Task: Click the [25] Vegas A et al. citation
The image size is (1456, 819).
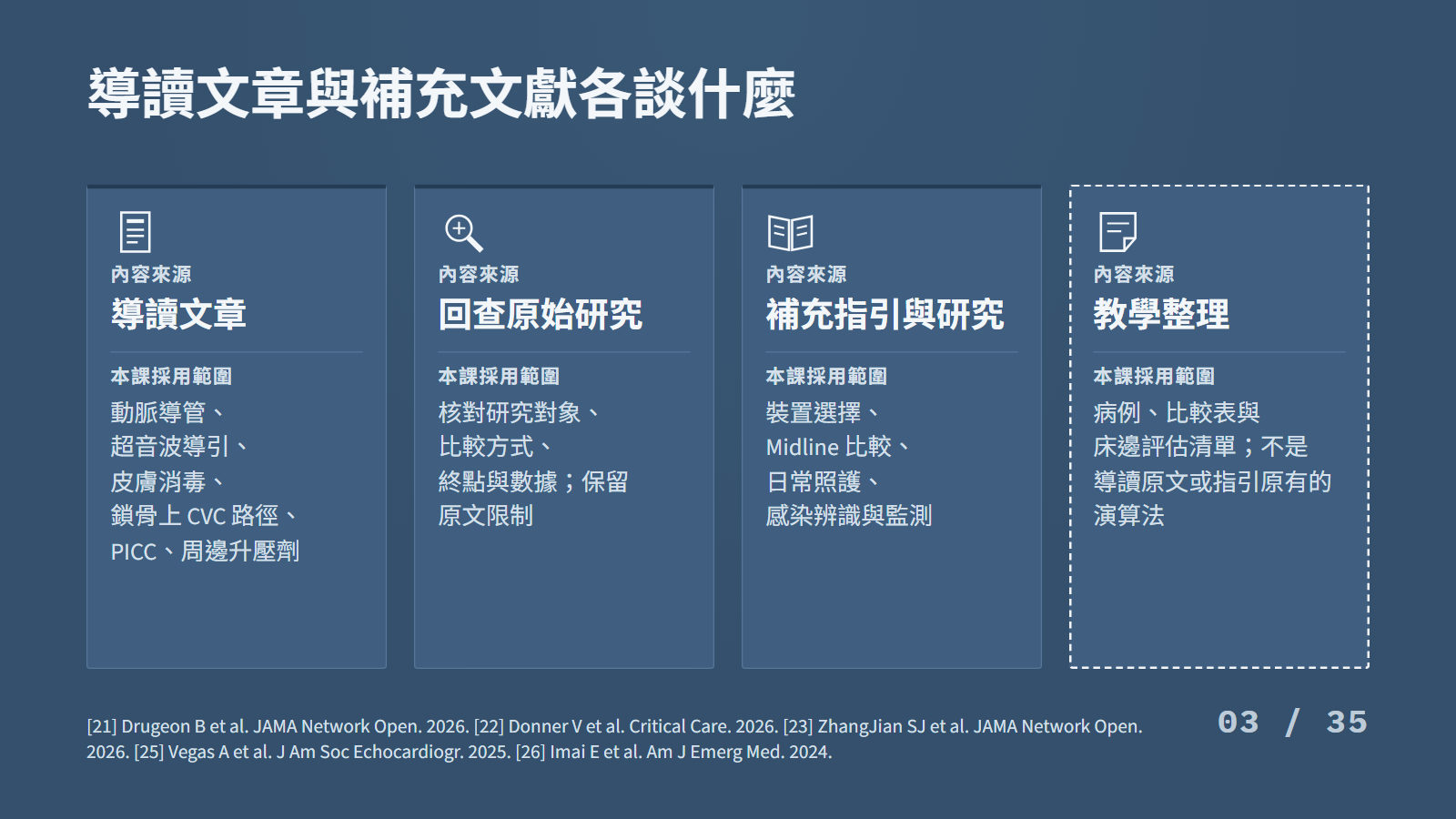Action: pyautogui.click(x=322, y=752)
